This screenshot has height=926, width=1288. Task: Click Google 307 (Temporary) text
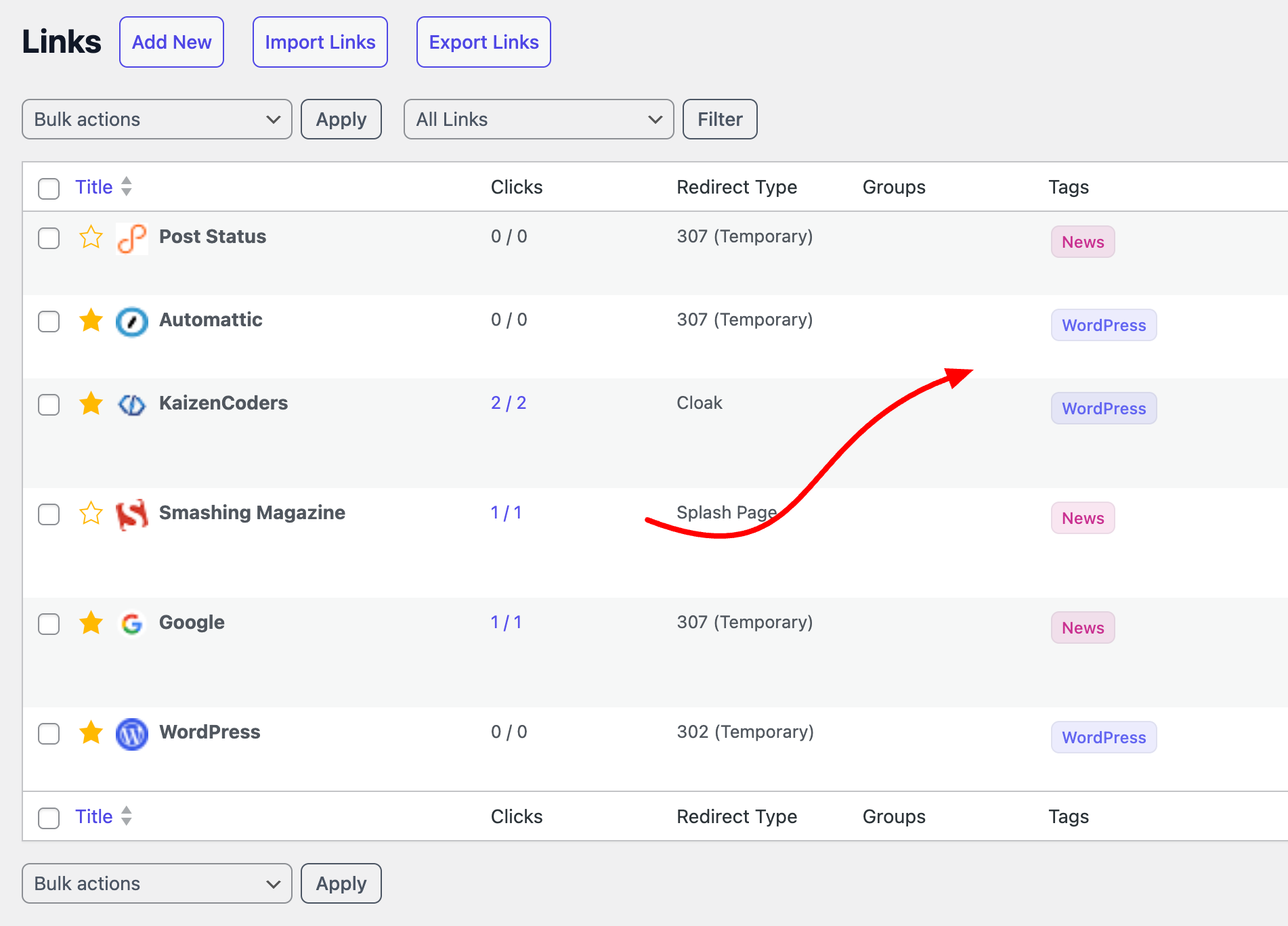click(745, 622)
